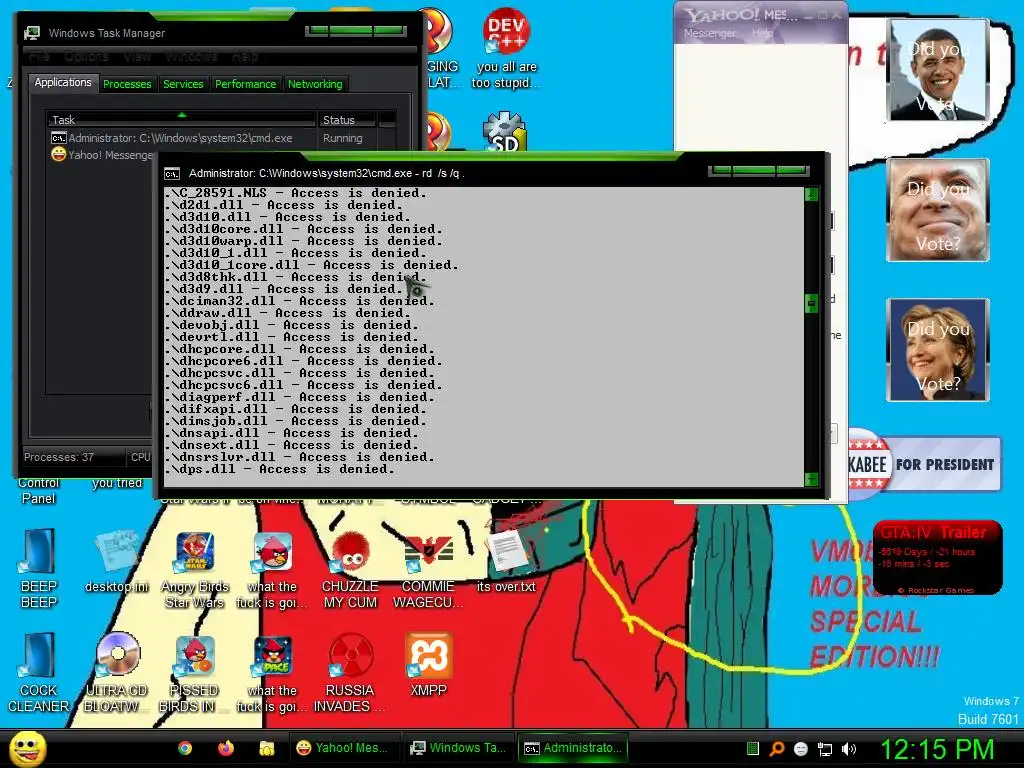Click the CPU status bar entry
Image resolution: width=1024 pixels, height=768 pixels.
click(x=140, y=457)
